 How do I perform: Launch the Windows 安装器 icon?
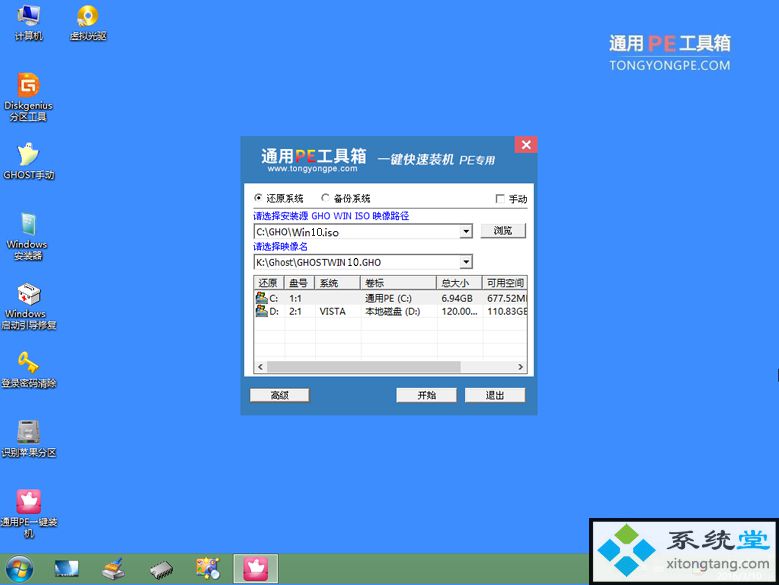pyautogui.click(x=27, y=236)
